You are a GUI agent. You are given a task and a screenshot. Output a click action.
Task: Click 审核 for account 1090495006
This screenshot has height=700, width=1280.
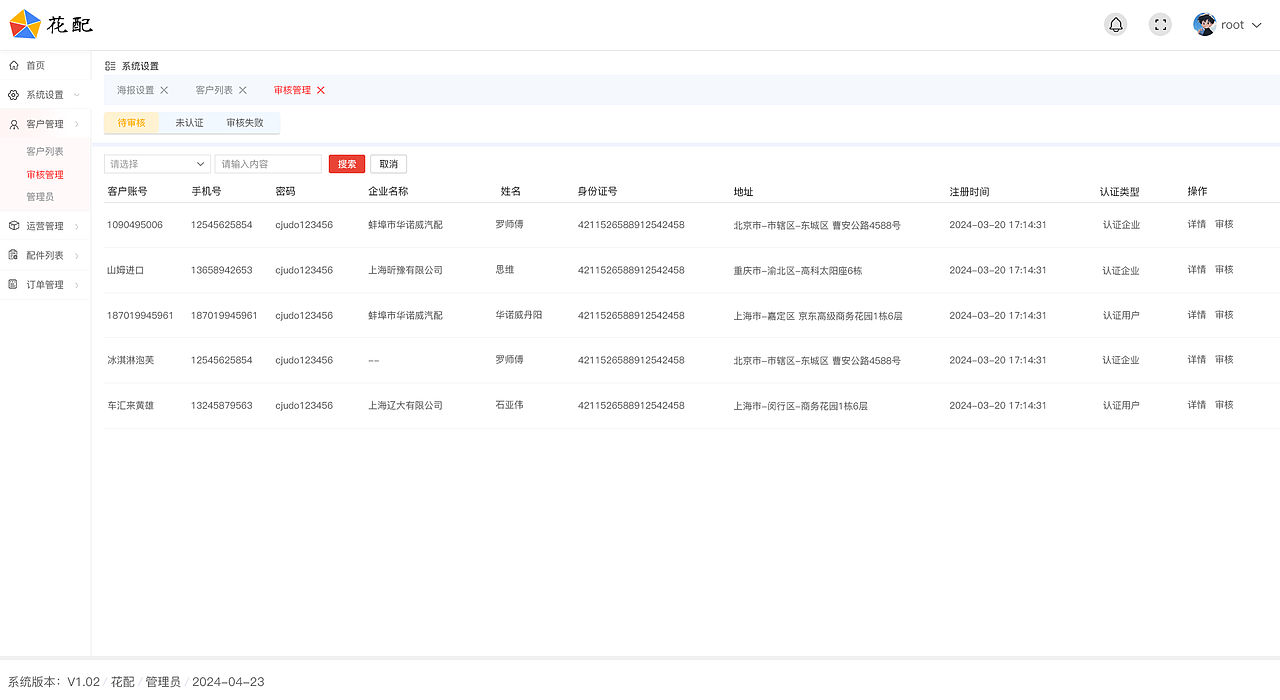1224,224
